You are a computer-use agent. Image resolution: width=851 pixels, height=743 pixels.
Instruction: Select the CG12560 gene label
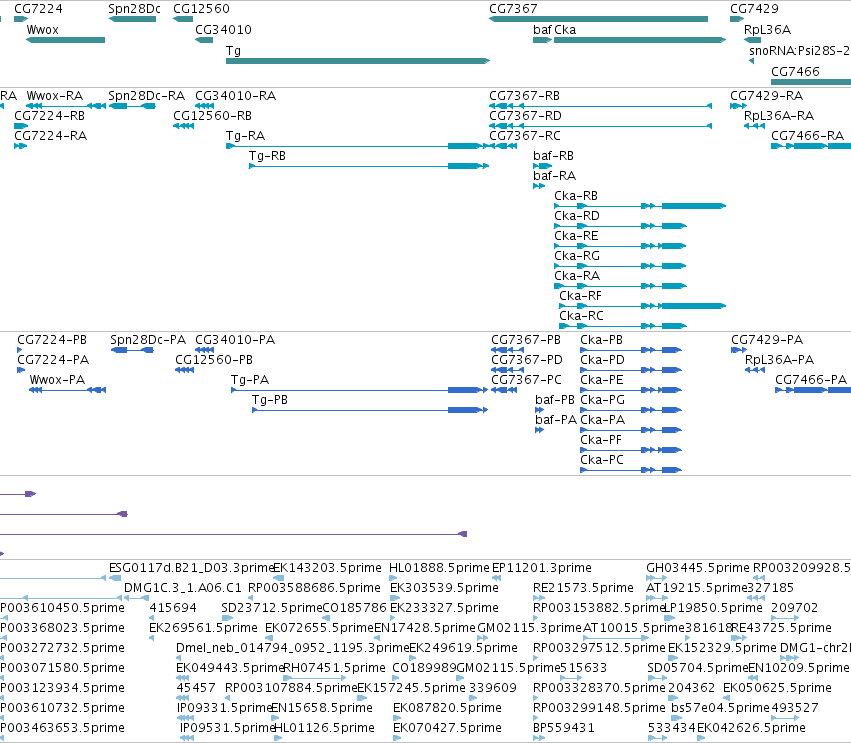[201, 9]
